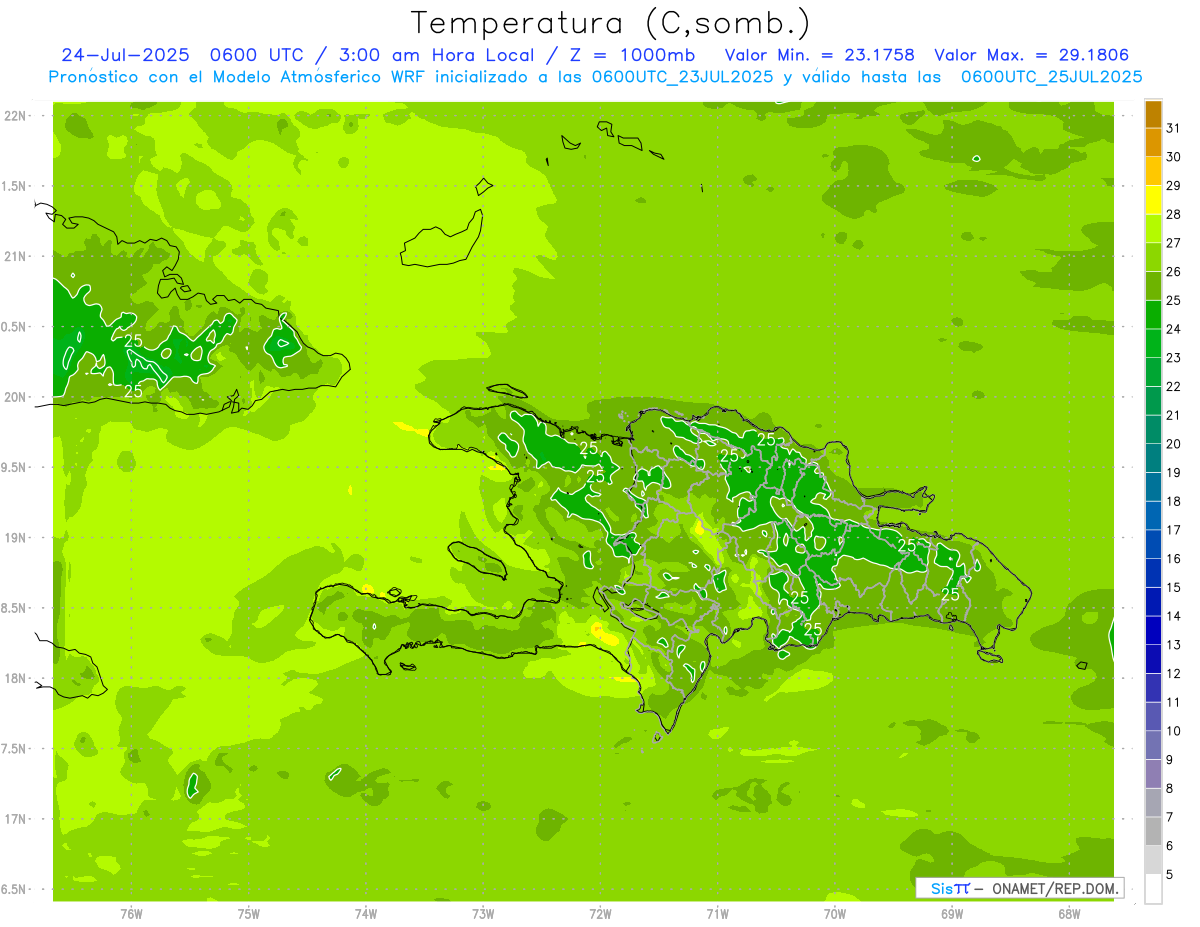Click the legend scale value '30'
This screenshot has height=927, width=1200.
tap(1174, 157)
